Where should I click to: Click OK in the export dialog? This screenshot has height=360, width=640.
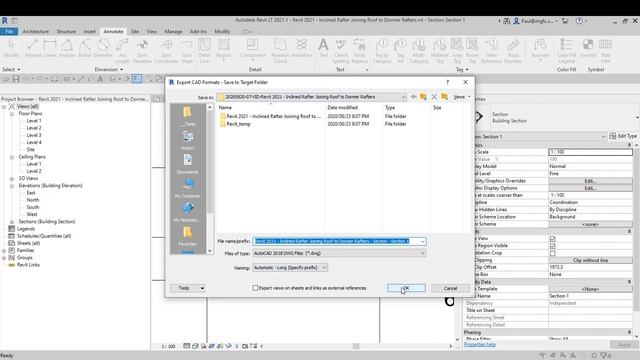(x=406, y=288)
